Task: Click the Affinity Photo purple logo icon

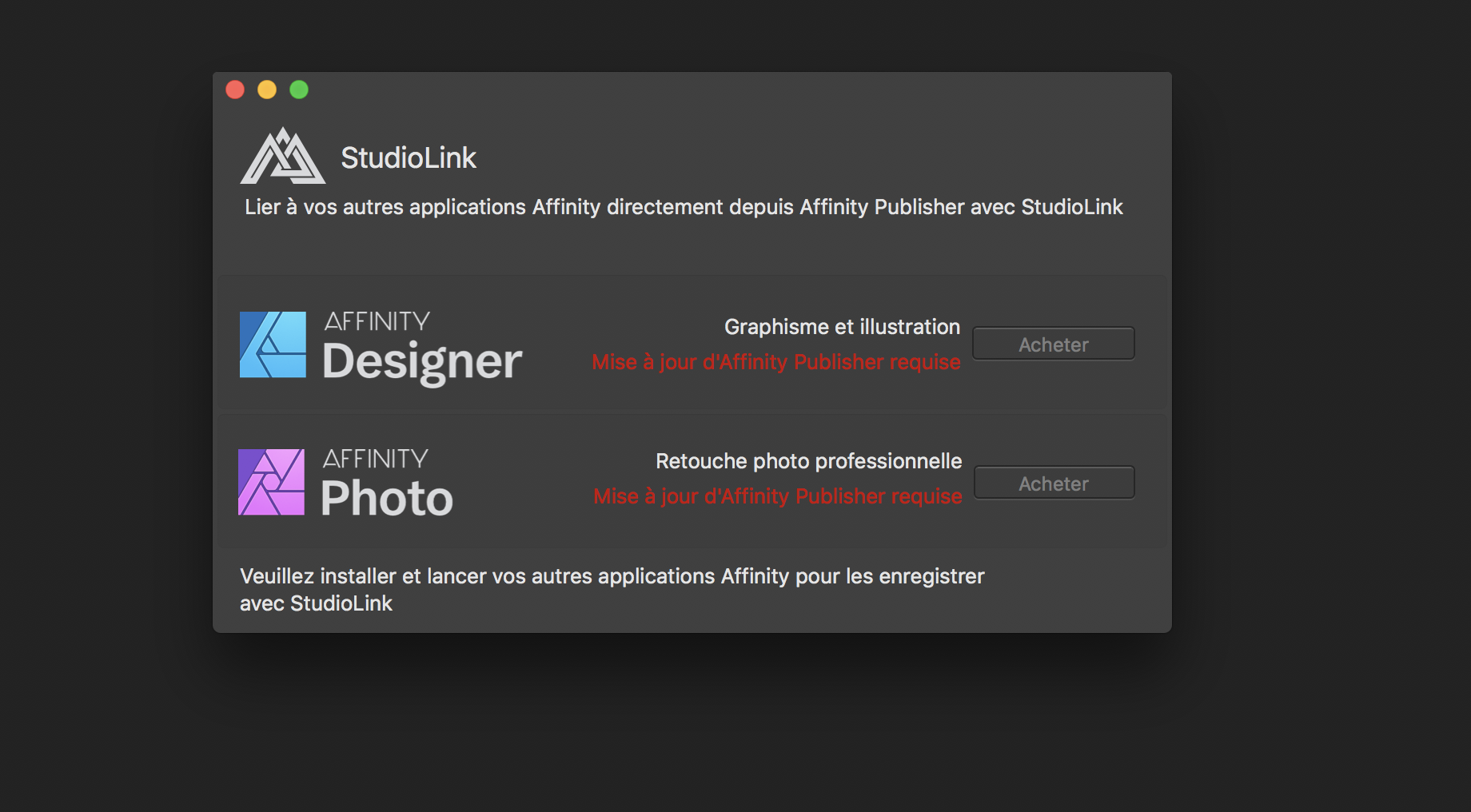Action: 271,482
